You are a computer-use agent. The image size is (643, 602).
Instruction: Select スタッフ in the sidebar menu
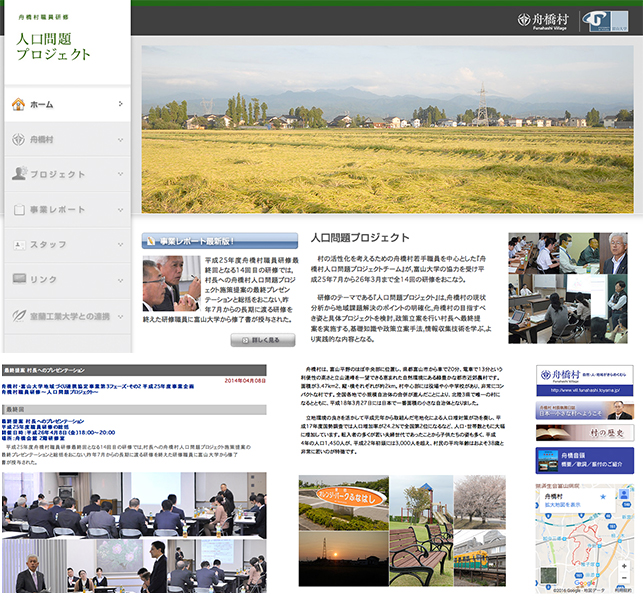pyautogui.click(x=68, y=245)
